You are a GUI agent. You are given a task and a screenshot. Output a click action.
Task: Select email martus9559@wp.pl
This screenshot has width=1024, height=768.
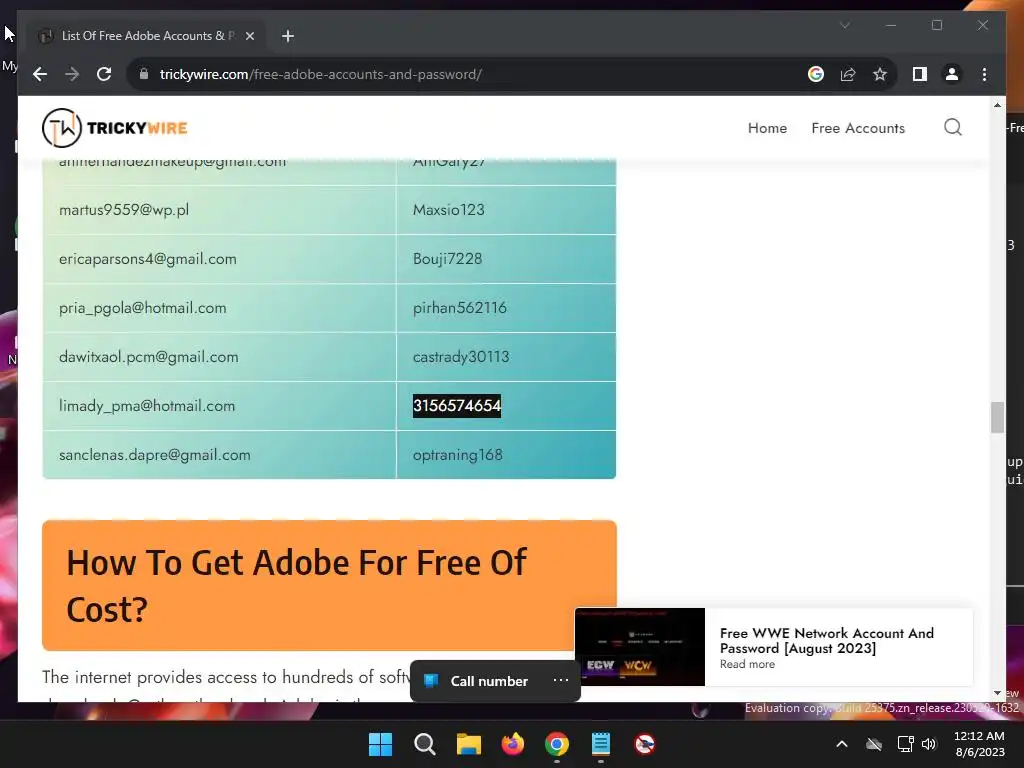click(124, 210)
